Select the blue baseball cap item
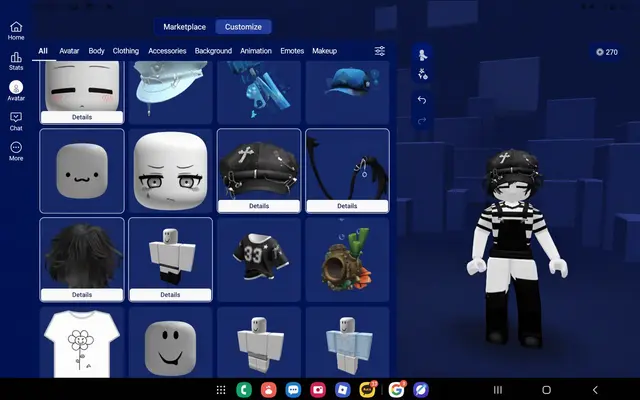Viewport: 640px width, 400px height. [347, 91]
